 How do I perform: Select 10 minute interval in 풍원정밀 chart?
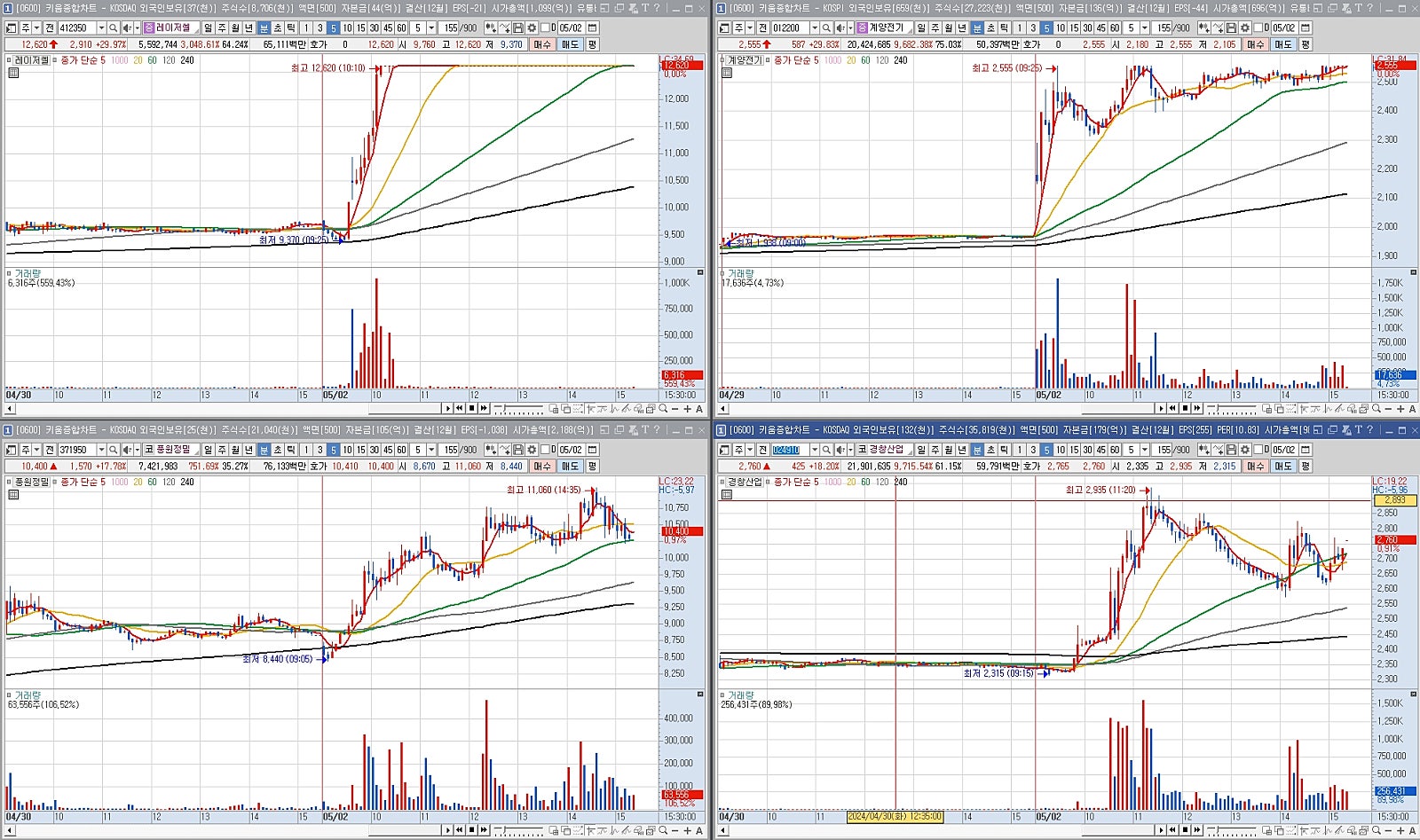click(347, 450)
